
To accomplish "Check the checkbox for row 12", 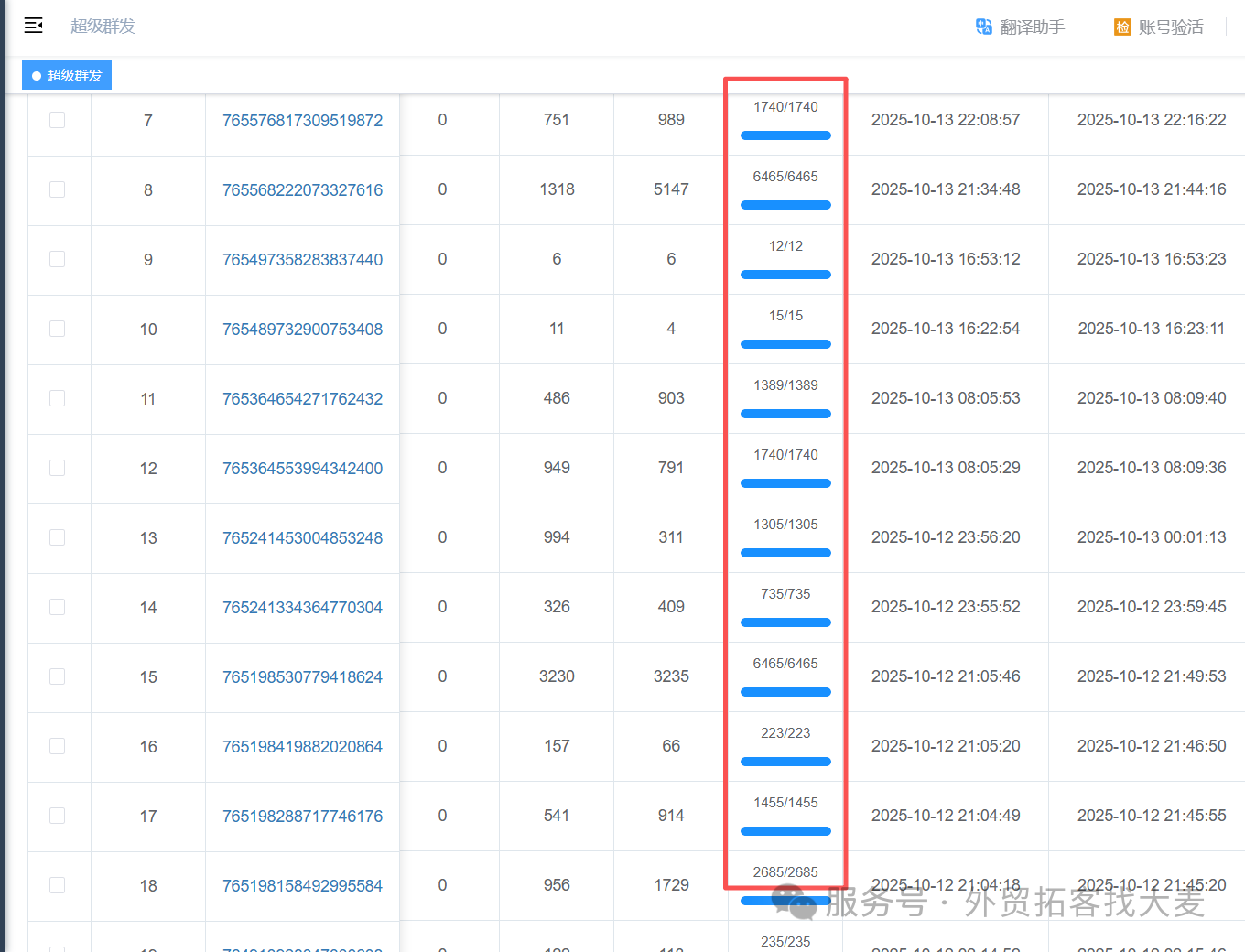I will point(57,468).
